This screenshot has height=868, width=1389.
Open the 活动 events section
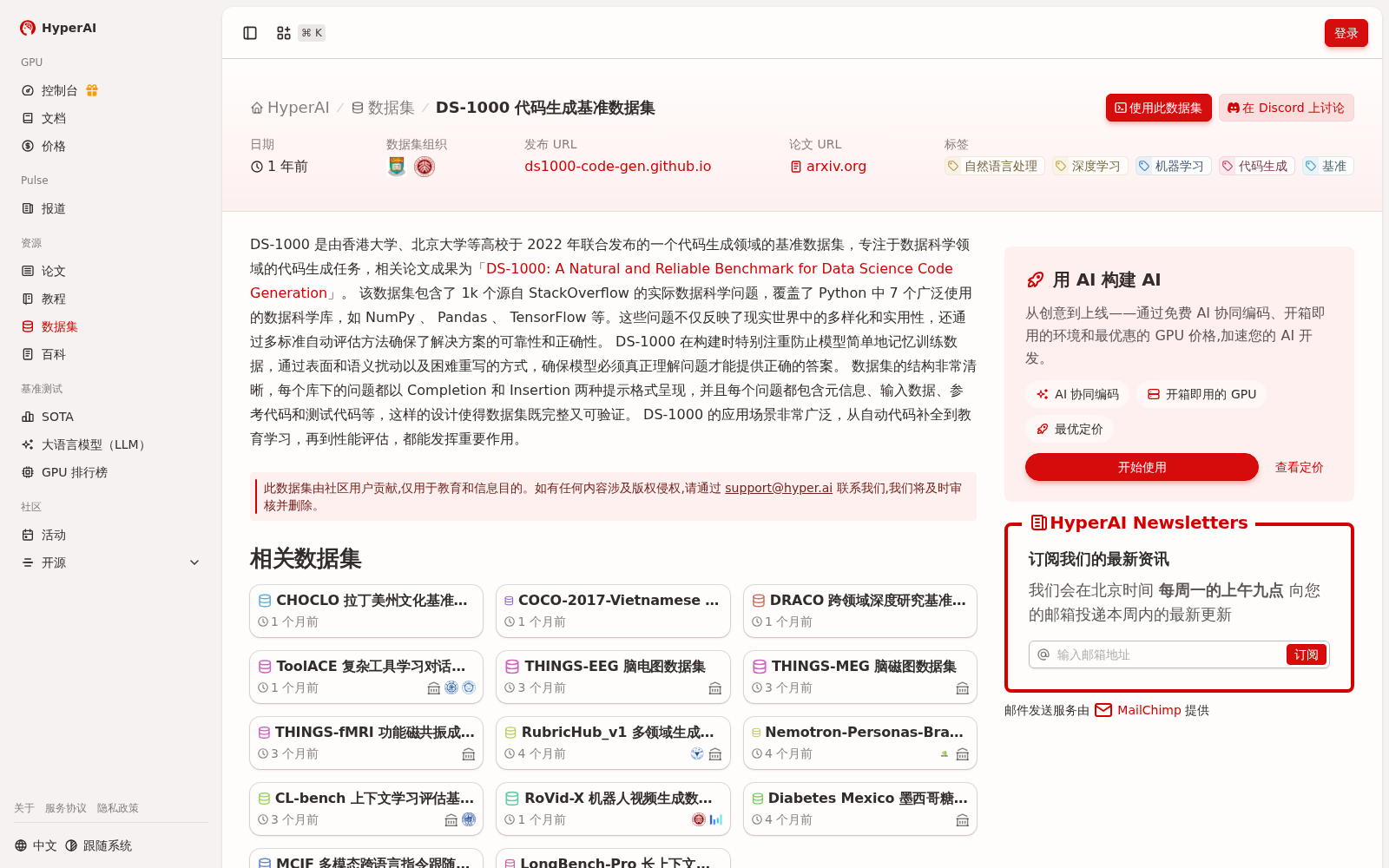111,535
